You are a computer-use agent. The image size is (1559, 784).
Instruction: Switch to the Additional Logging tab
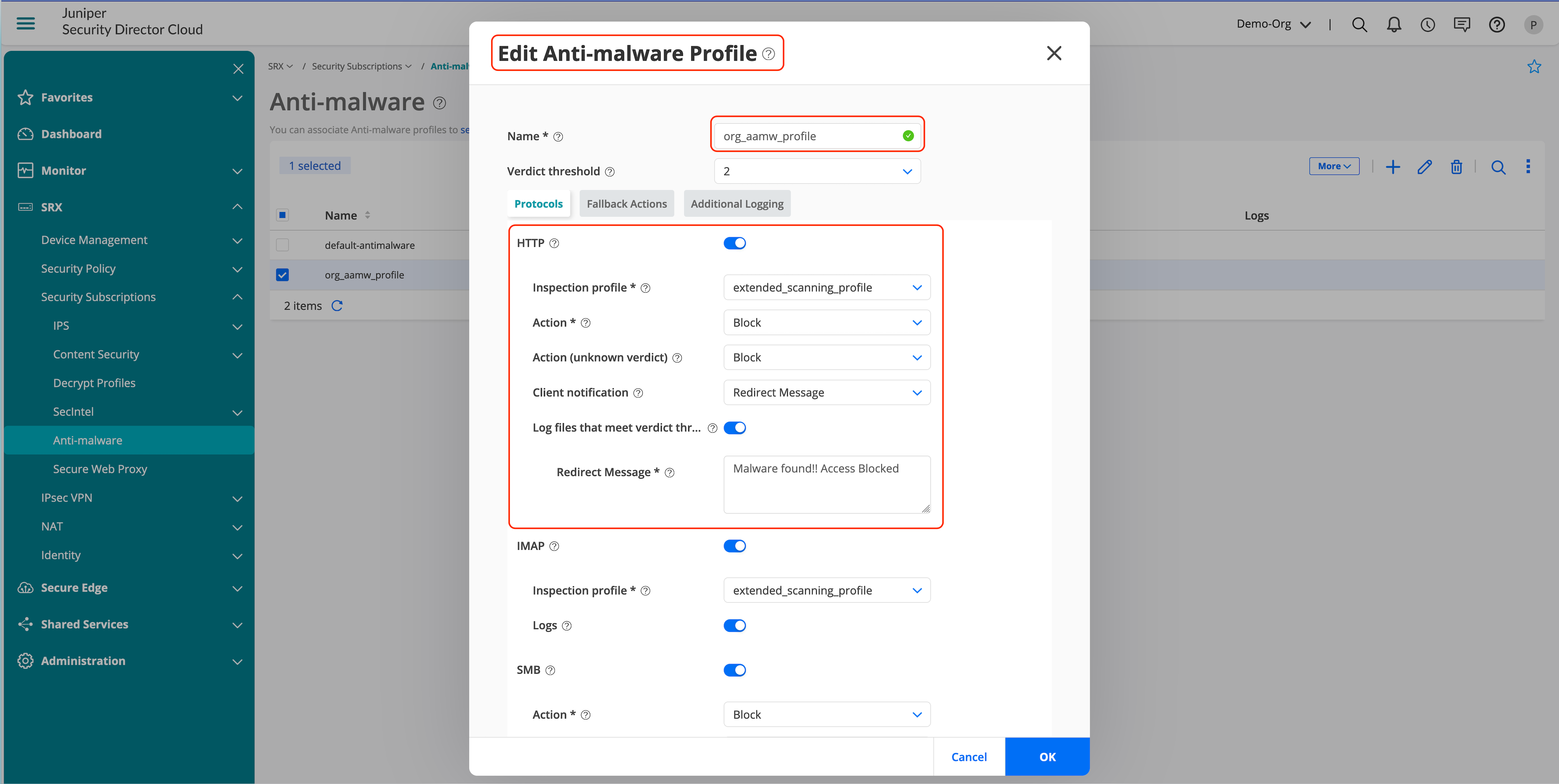736,204
